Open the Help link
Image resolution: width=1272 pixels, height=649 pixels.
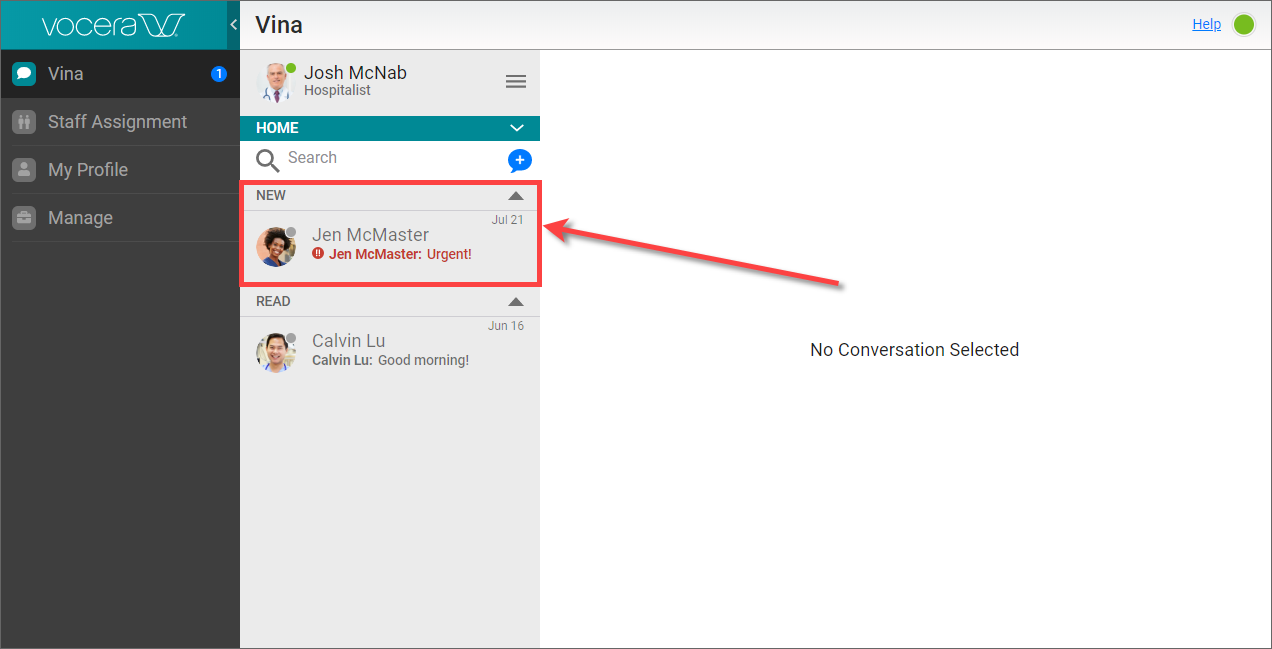[x=1207, y=23]
